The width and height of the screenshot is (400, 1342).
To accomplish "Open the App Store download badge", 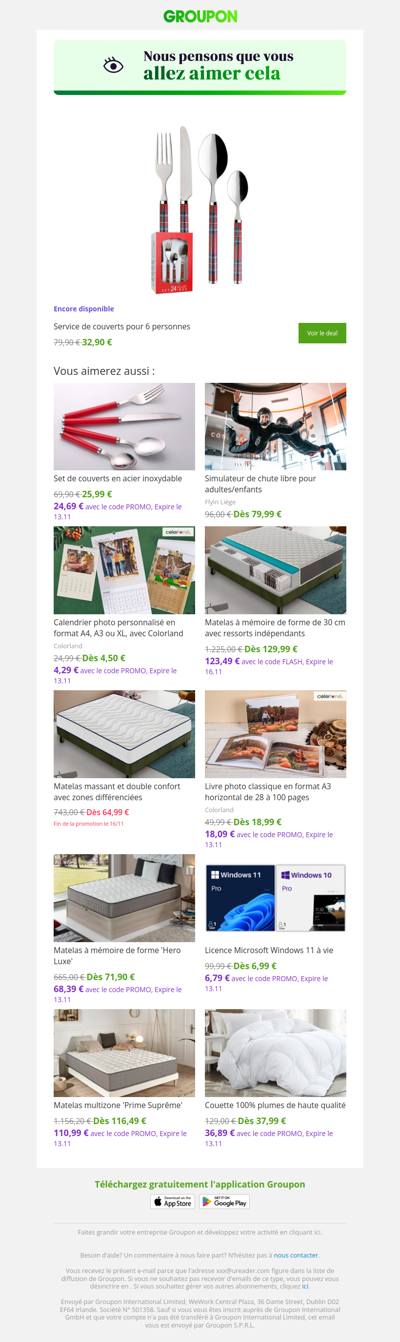I will [172, 1201].
